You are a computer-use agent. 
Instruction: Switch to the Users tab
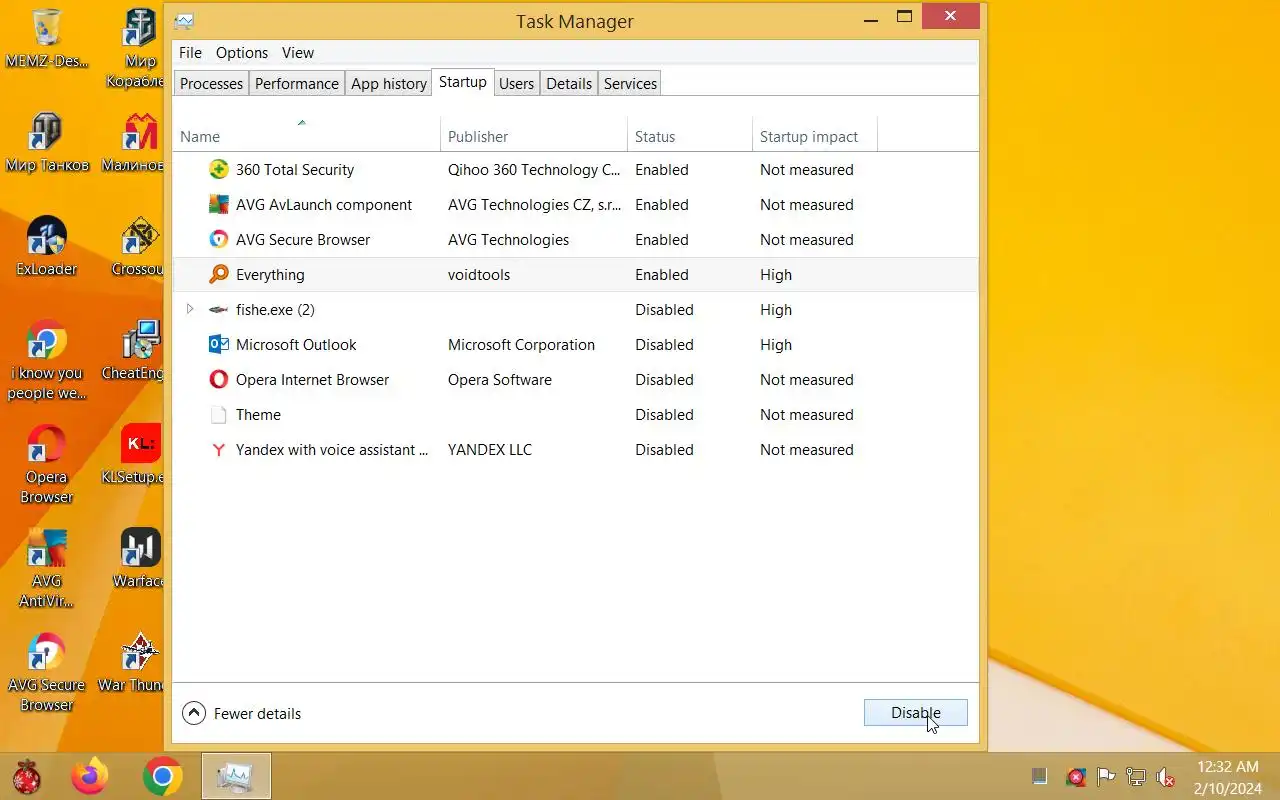pyautogui.click(x=516, y=84)
